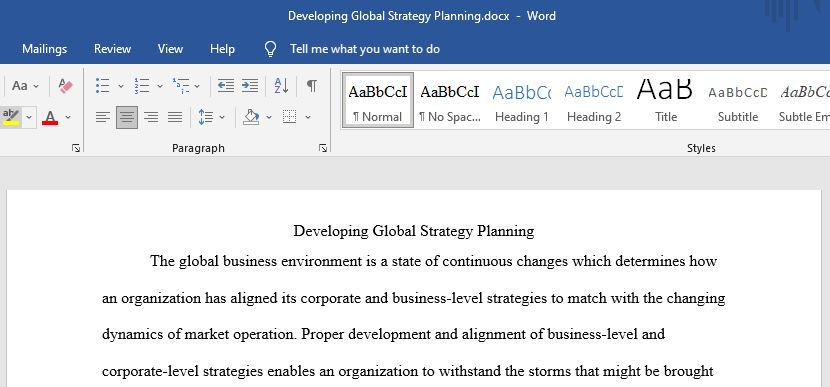Screen dimensions: 830x387
Task: Switch to the View ribbon tab
Action: click(170, 49)
